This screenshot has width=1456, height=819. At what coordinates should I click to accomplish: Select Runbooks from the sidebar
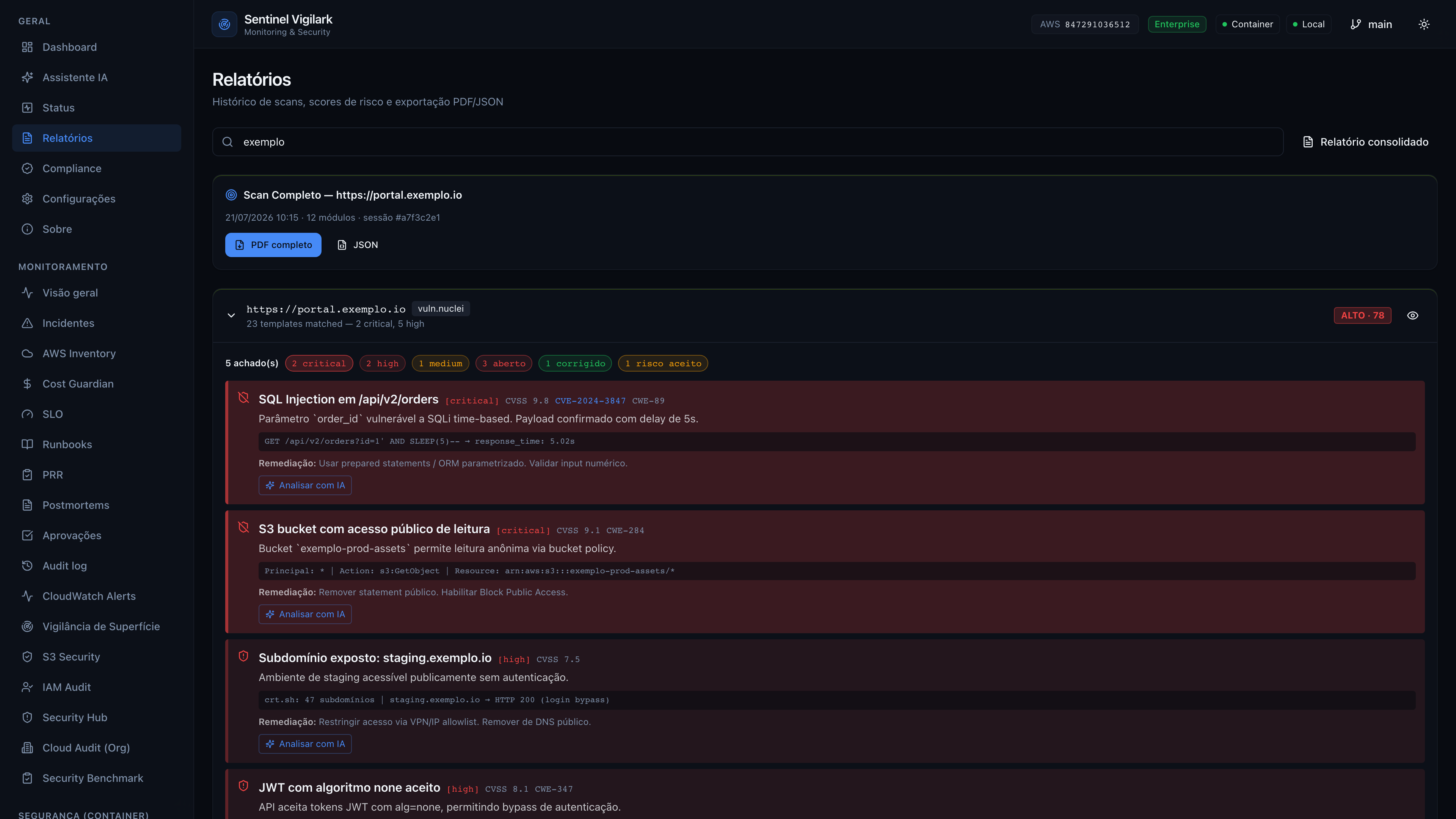(97, 444)
